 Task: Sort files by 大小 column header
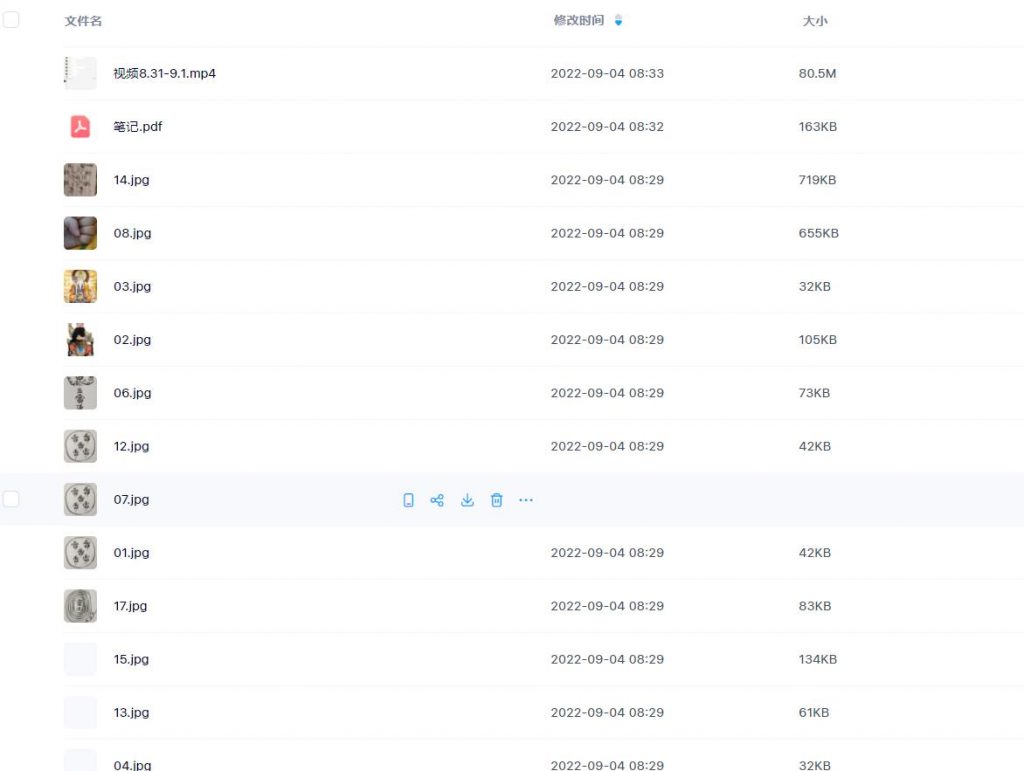coord(815,20)
